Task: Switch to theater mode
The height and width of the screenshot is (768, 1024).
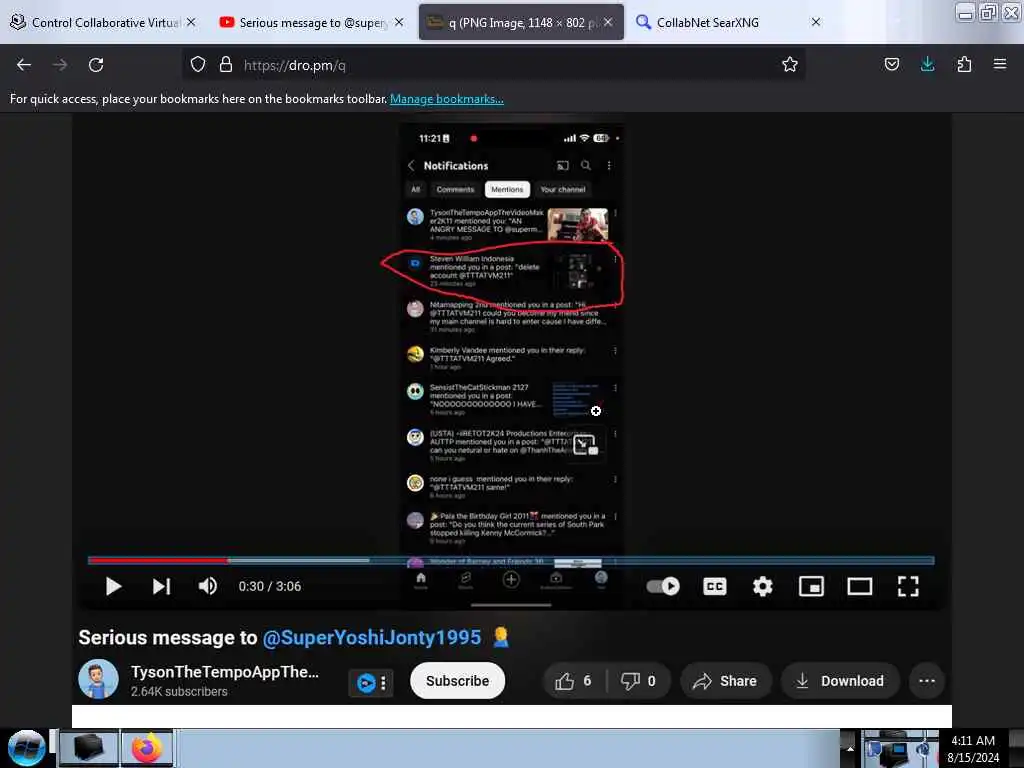Action: 859,586
